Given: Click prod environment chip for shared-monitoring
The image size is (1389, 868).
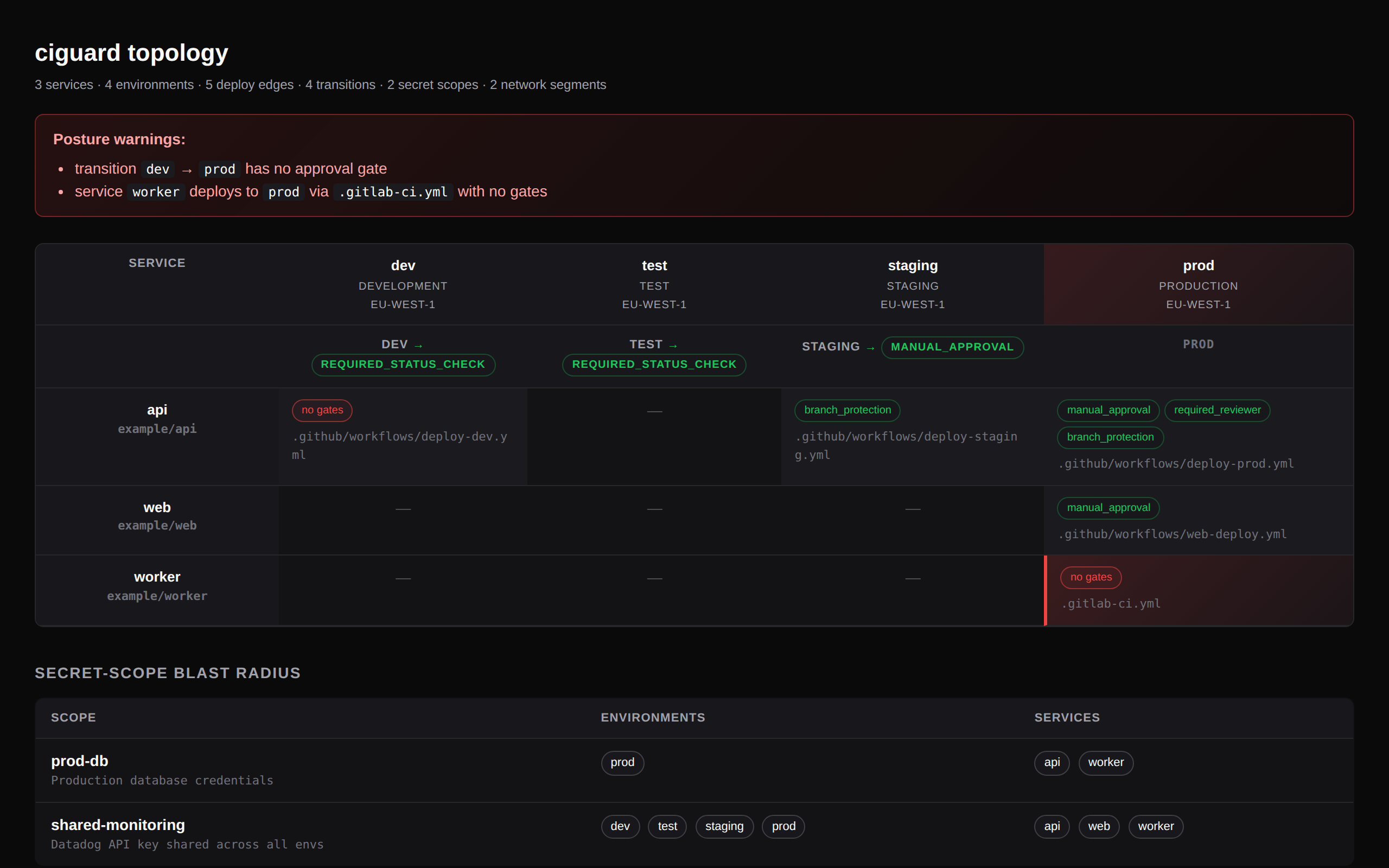Looking at the screenshot, I should (x=783, y=827).
